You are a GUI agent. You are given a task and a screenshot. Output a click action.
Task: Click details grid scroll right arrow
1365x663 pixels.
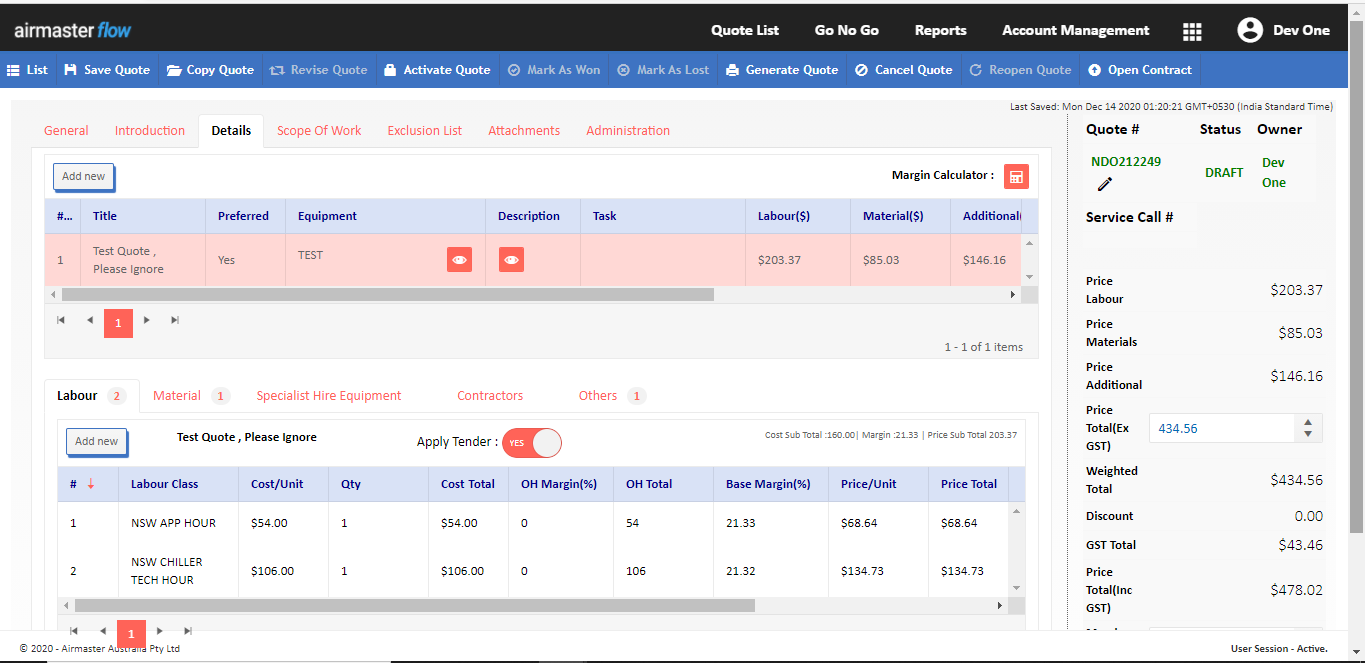[x=1012, y=295]
